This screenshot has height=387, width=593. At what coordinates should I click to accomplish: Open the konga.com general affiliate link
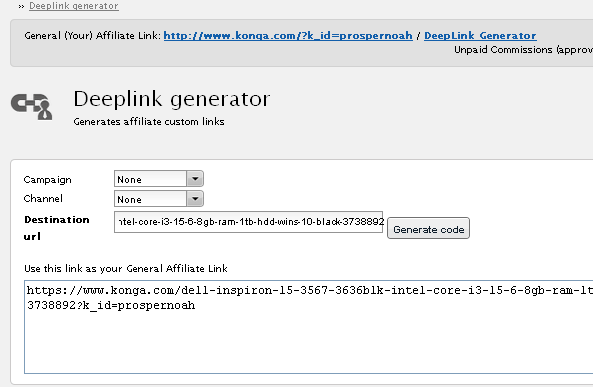(288, 36)
